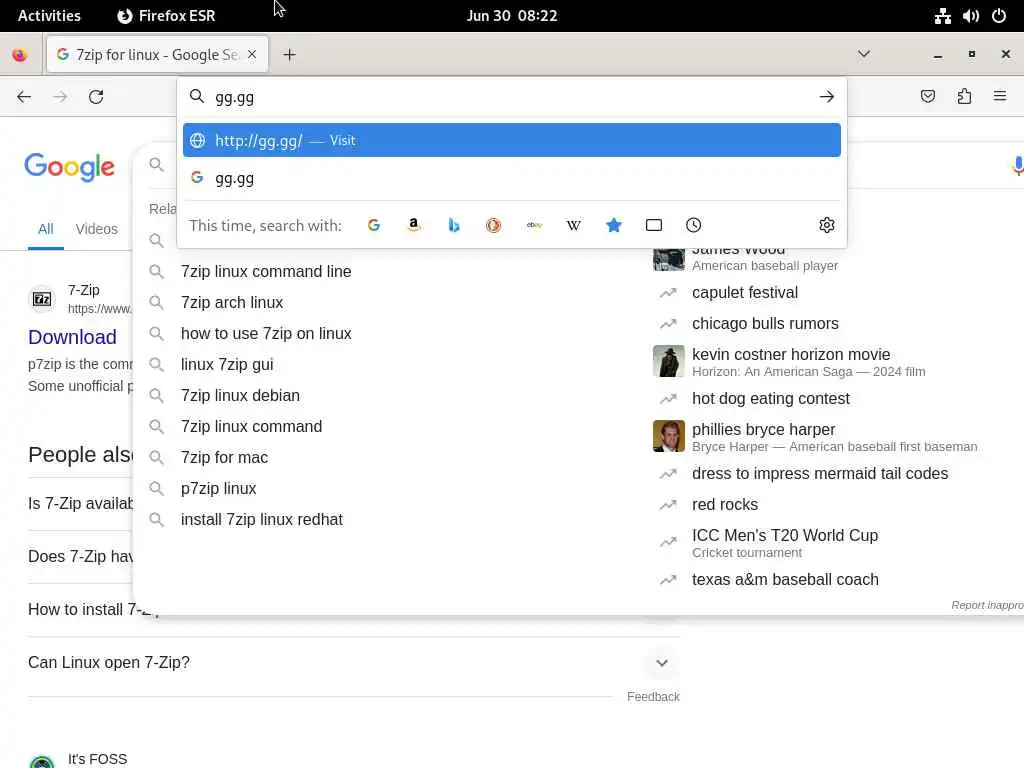Pick suggestion linux 7zip gui
The height and width of the screenshot is (768, 1024).
227,364
